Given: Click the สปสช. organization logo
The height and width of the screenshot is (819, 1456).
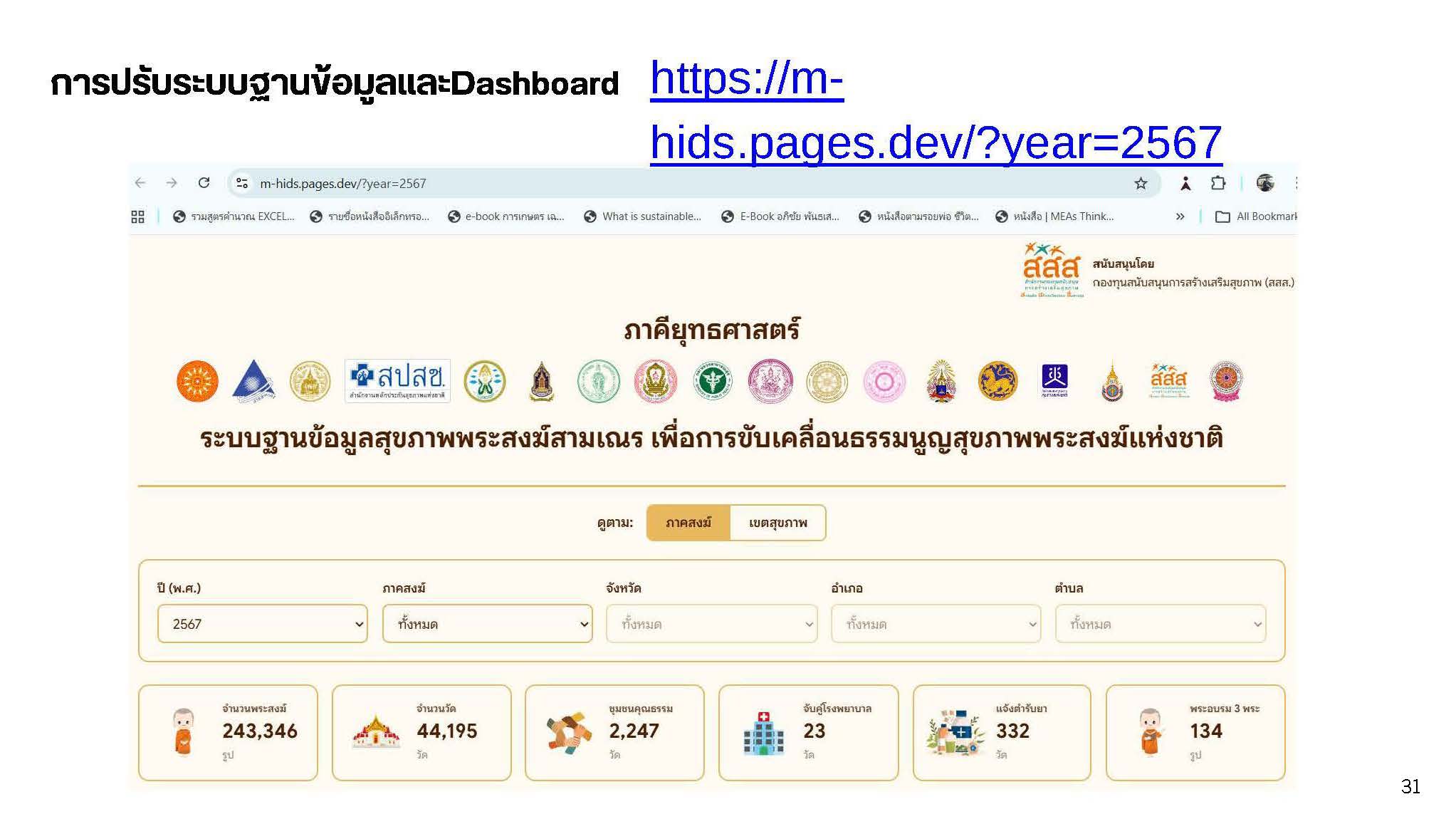Looking at the screenshot, I should pyautogui.click(x=397, y=381).
